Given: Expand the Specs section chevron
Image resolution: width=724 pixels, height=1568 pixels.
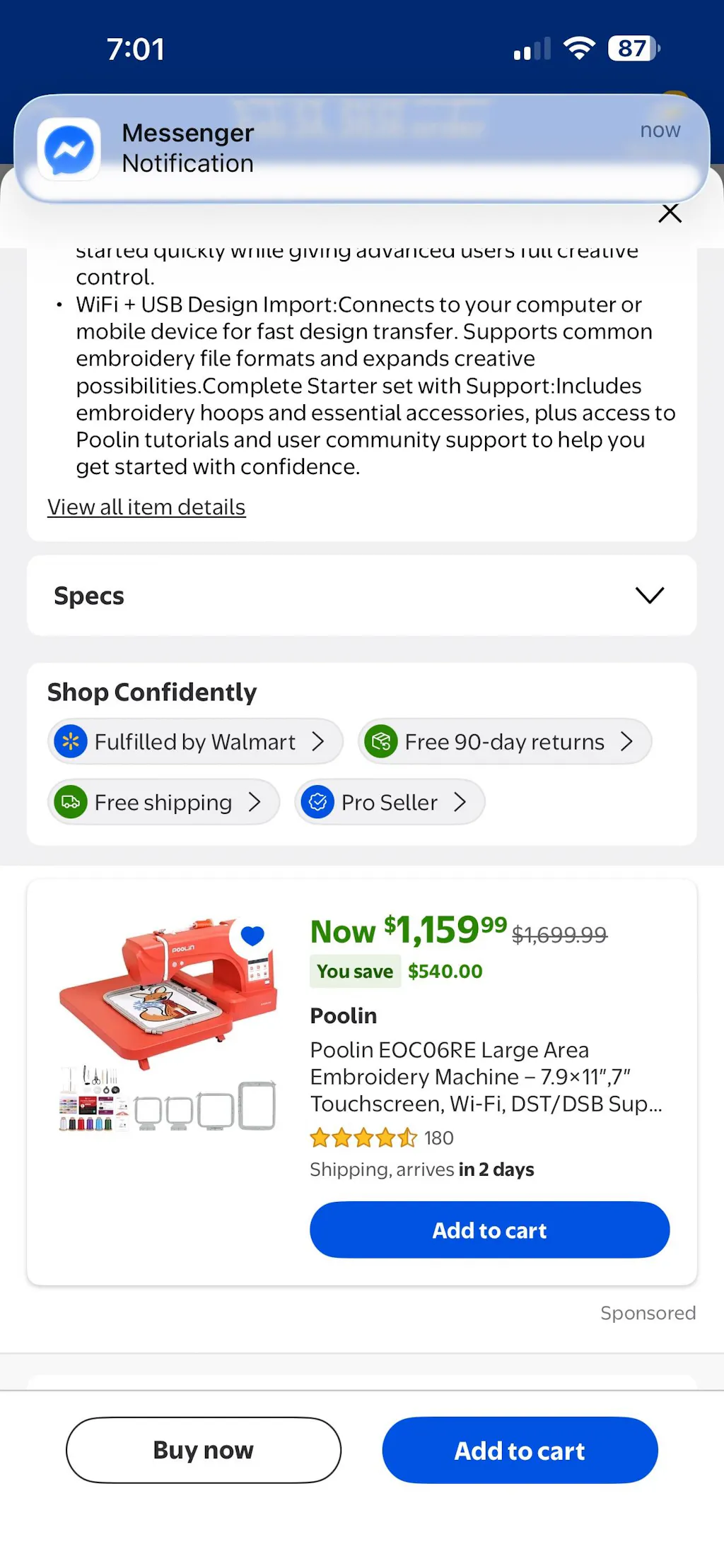Looking at the screenshot, I should tap(650, 596).
